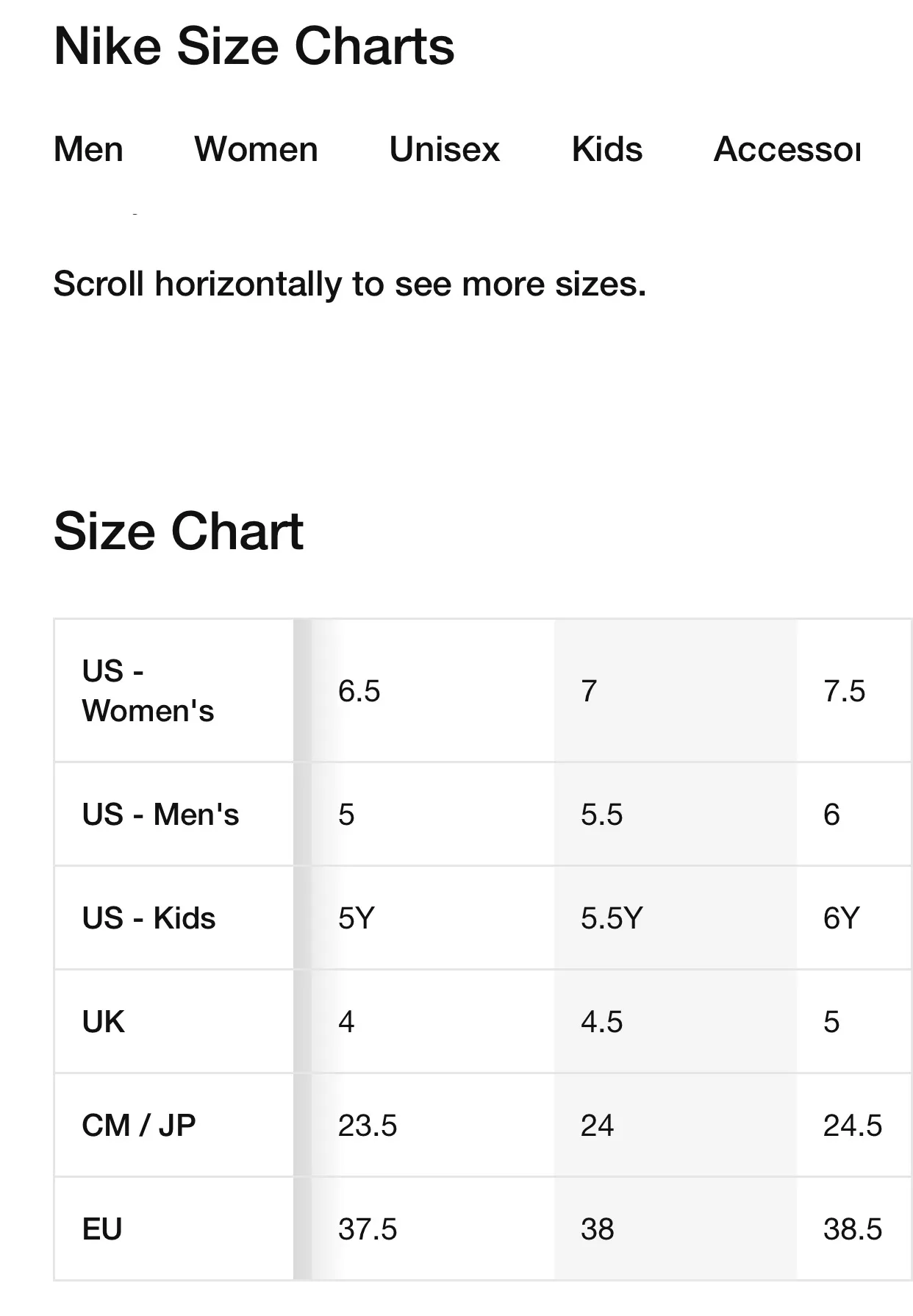
Task: Switch to the Women tab
Action: [x=256, y=149]
